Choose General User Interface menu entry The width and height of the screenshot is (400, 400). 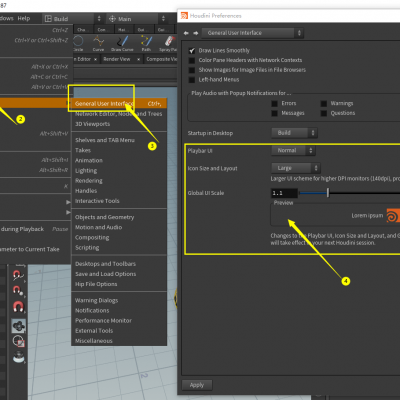pos(119,103)
